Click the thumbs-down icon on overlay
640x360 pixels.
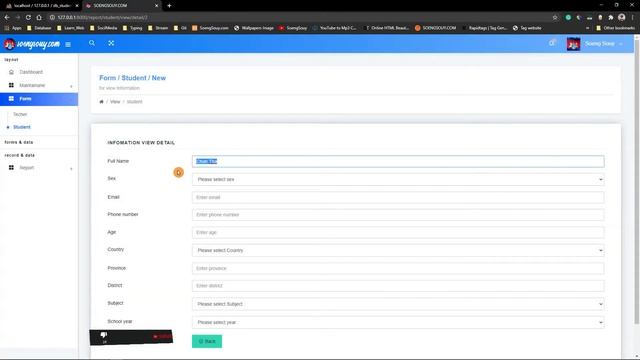104,335
